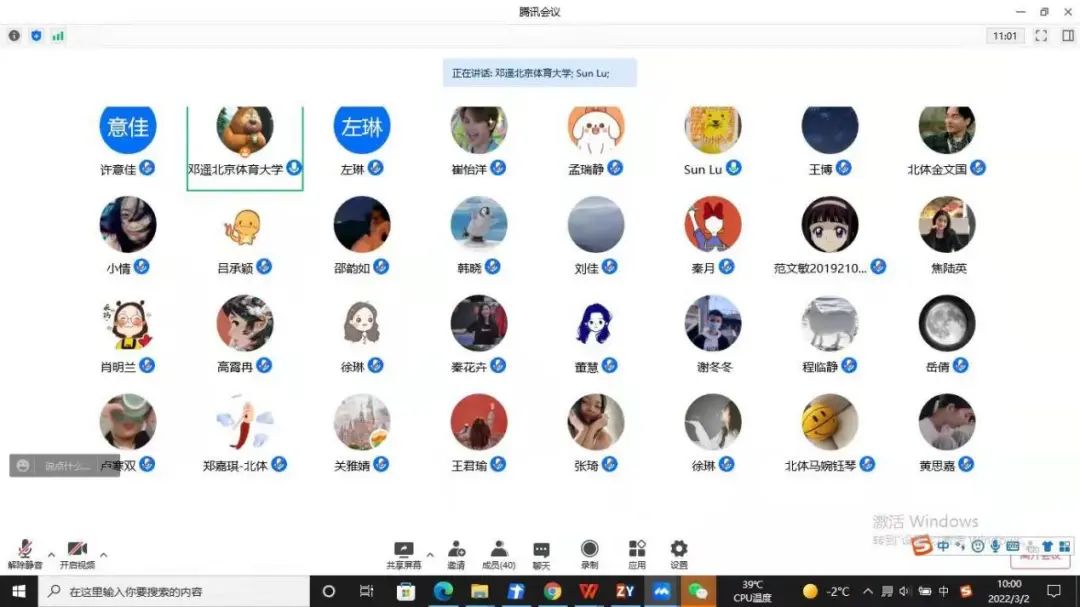Switch view layout icon at top right
The width and height of the screenshot is (1080, 607).
point(1068,36)
